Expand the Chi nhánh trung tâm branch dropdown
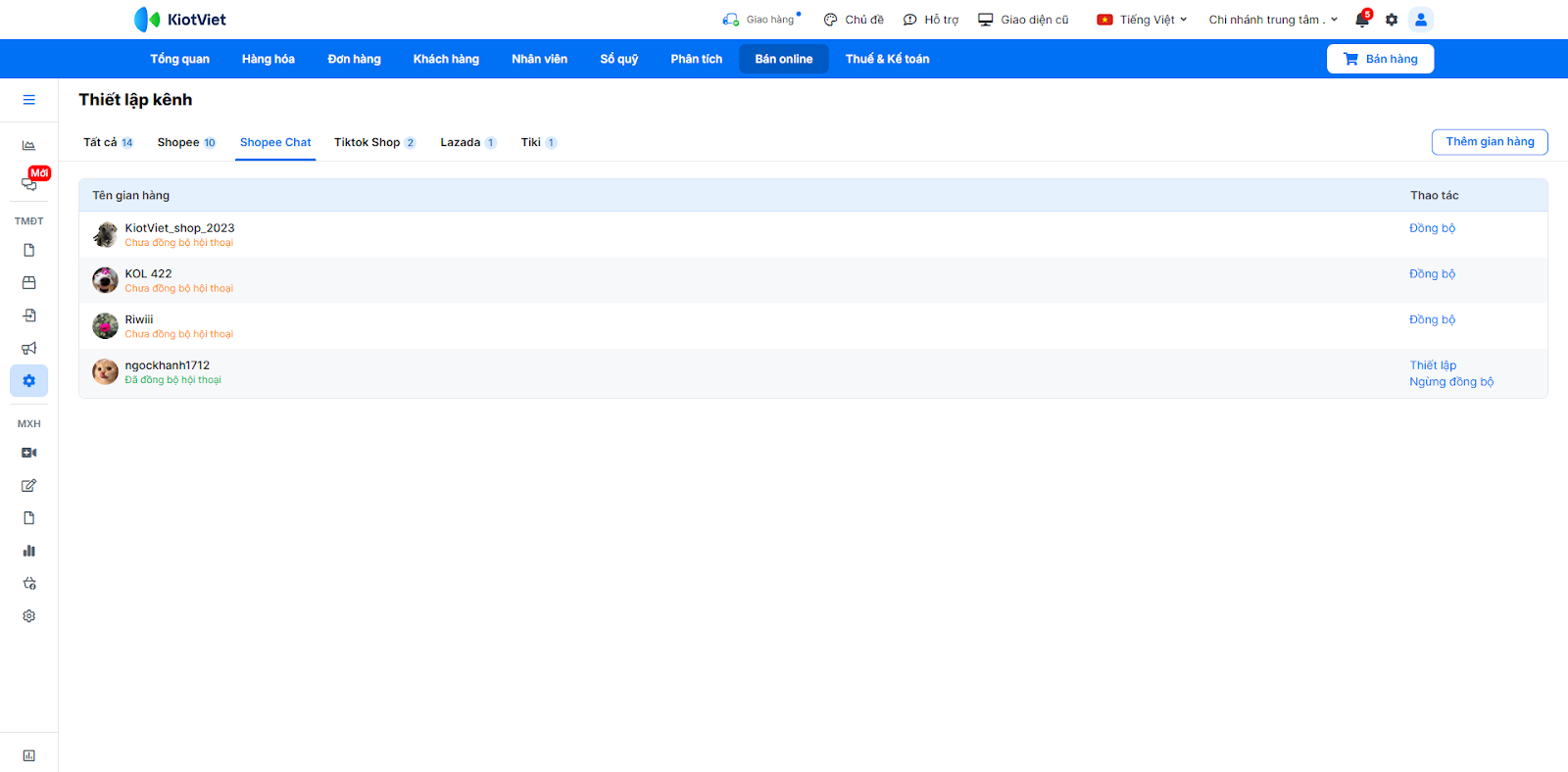 [x=1273, y=20]
